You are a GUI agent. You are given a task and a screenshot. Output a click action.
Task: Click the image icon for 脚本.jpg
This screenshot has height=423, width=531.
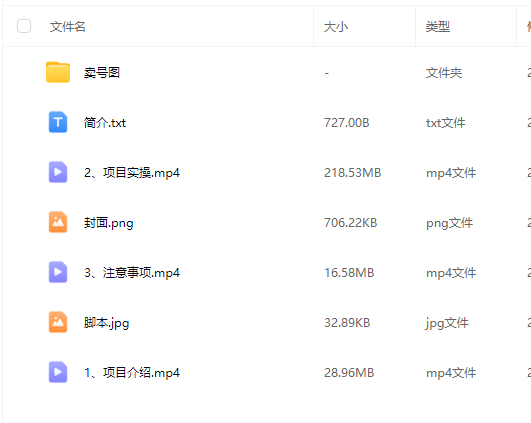click(x=58, y=322)
